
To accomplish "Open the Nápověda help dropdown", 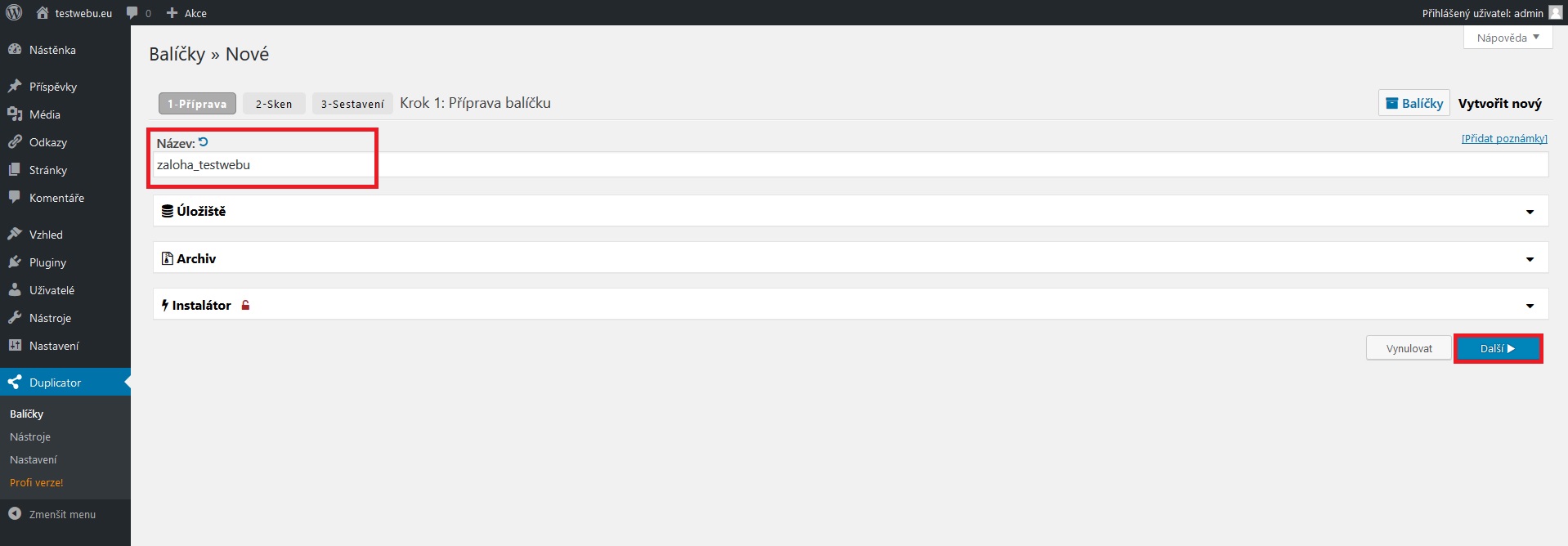I will (x=1508, y=38).
